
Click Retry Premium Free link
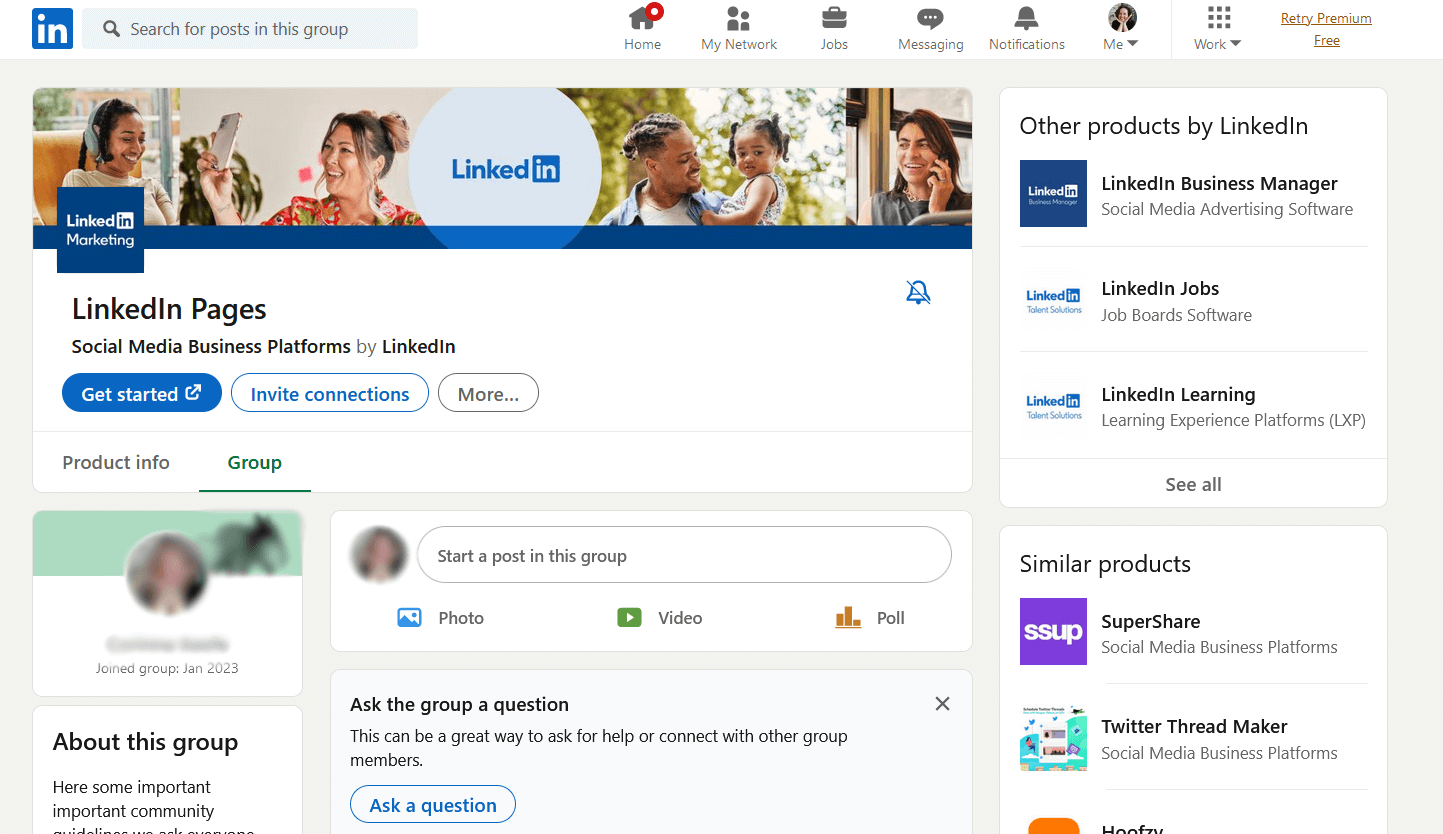[1326, 29]
